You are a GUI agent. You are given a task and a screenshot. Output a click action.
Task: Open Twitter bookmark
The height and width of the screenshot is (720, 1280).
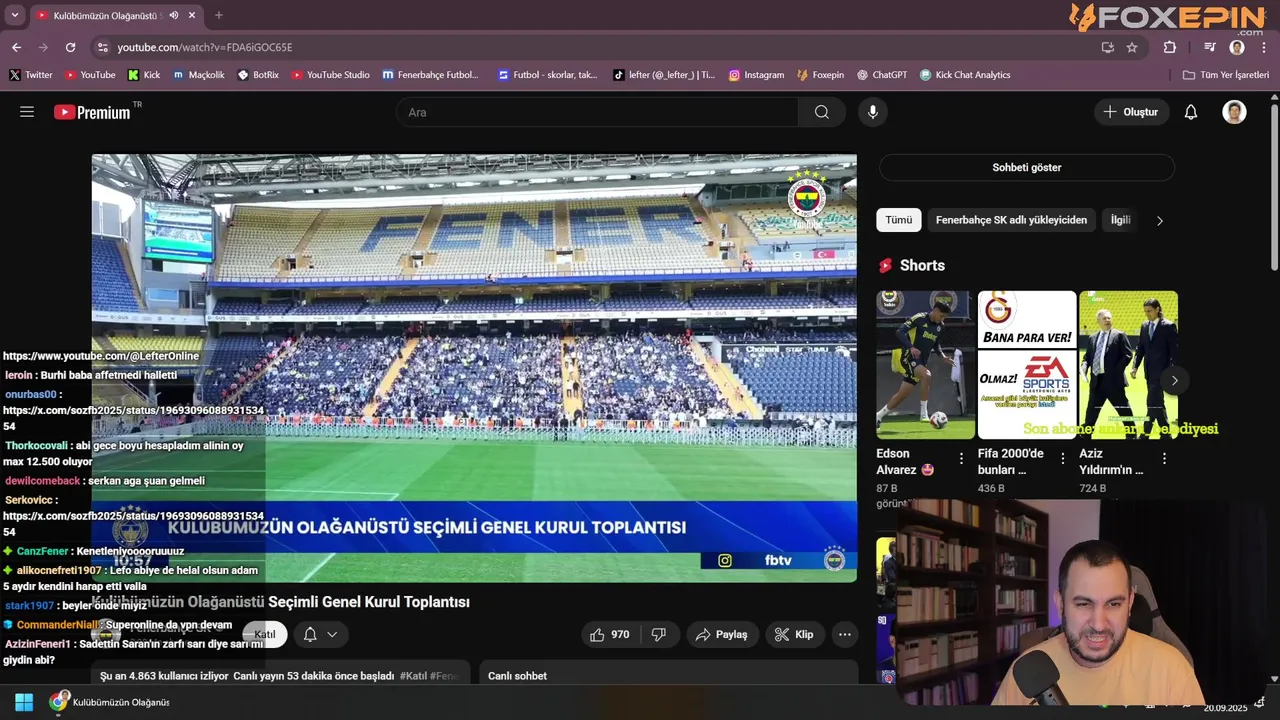[x=31, y=75]
